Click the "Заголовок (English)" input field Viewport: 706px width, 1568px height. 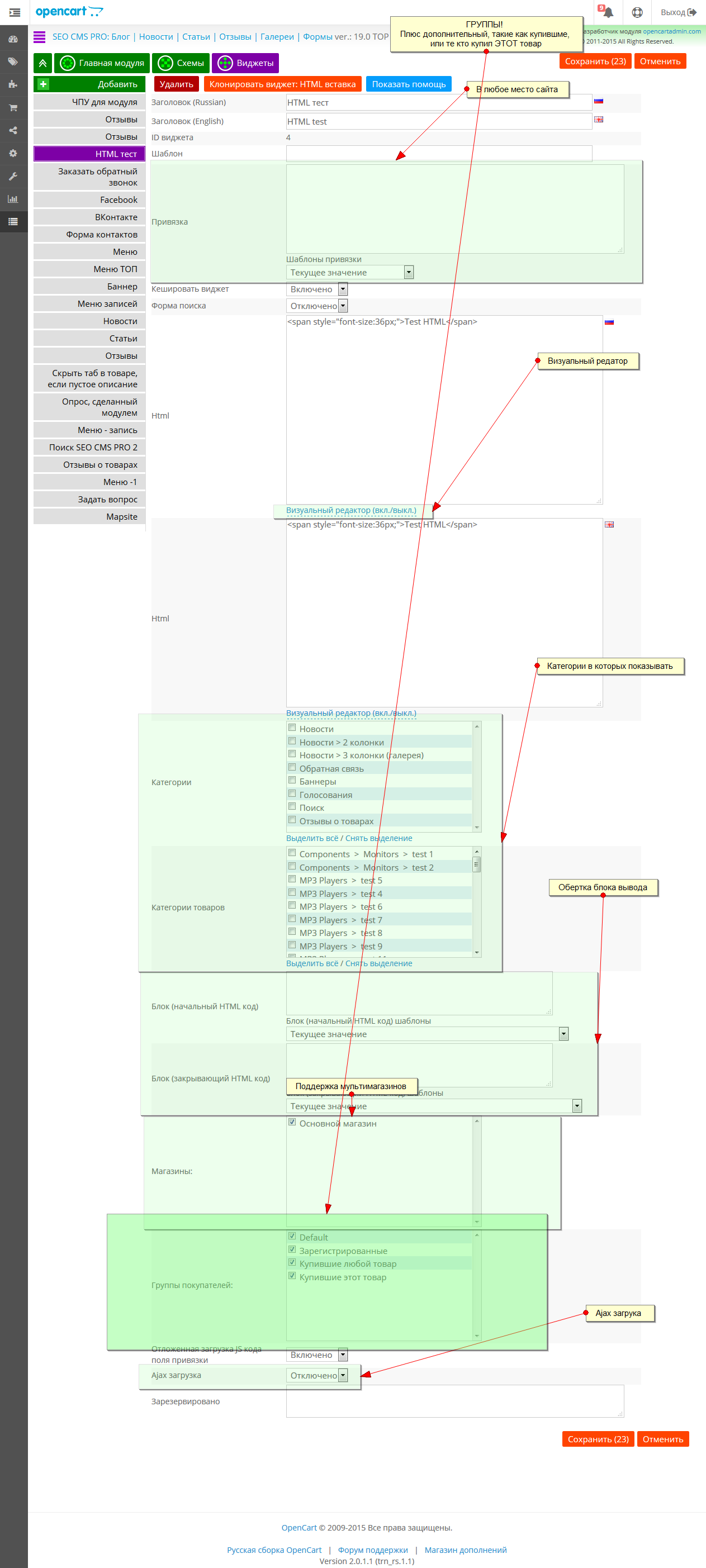[x=439, y=121]
